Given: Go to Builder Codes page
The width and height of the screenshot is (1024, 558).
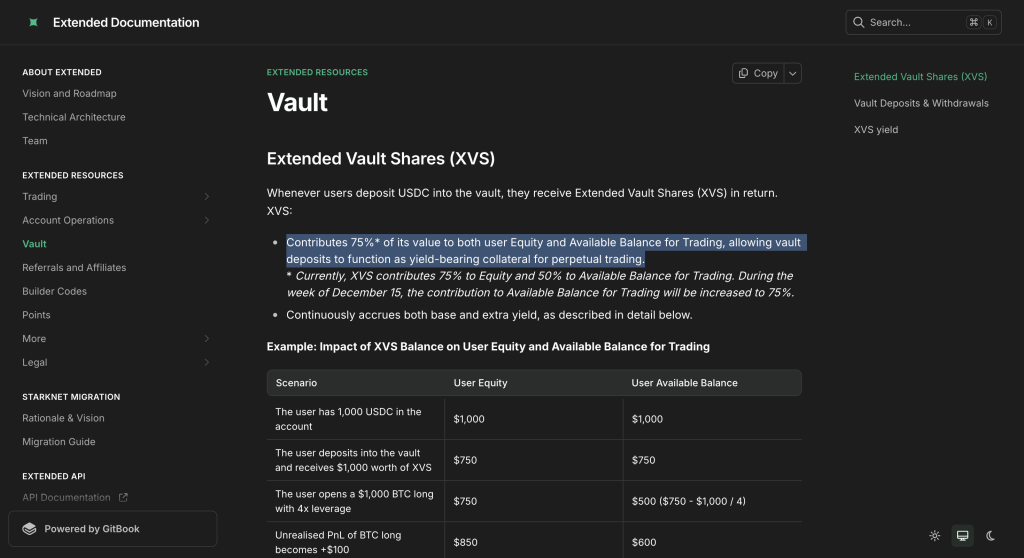Looking at the screenshot, I should point(54,291).
